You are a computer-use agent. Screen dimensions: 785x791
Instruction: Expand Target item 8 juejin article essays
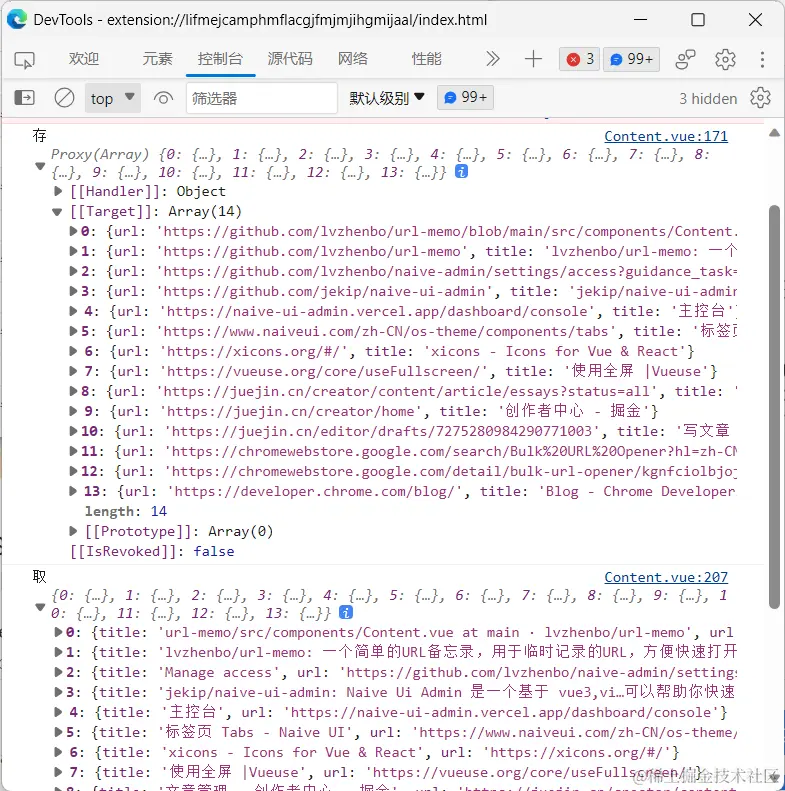(74, 391)
